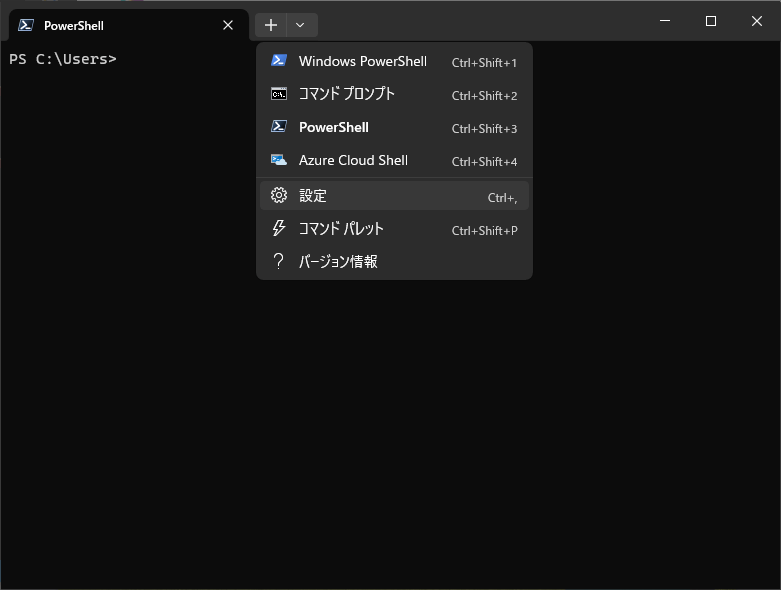The width and height of the screenshot is (781, 590).
Task: Click the Ctrl+Shift+1 shortcut text
Action: pos(484,63)
